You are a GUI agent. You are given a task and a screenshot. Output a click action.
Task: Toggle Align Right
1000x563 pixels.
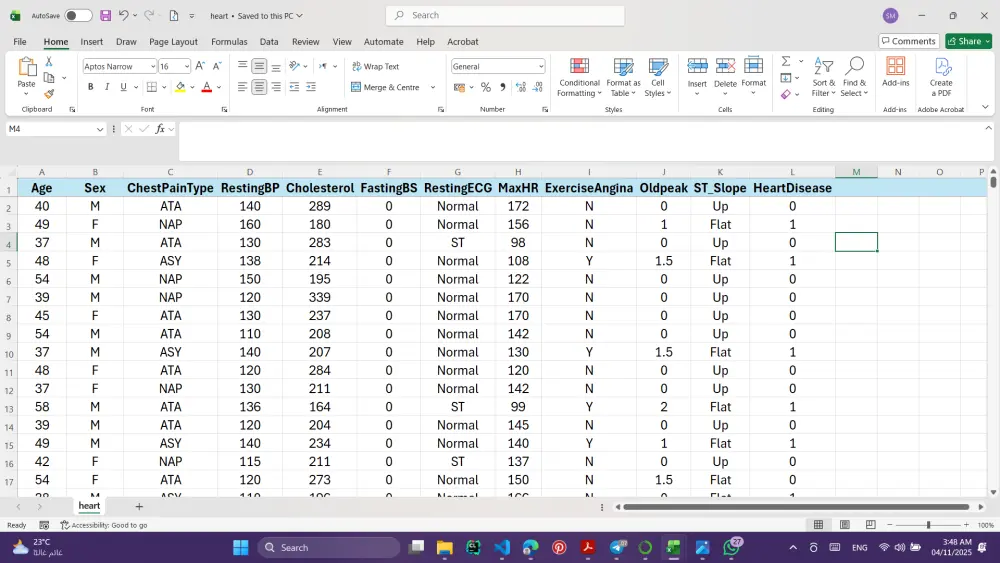tap(276, 87)
